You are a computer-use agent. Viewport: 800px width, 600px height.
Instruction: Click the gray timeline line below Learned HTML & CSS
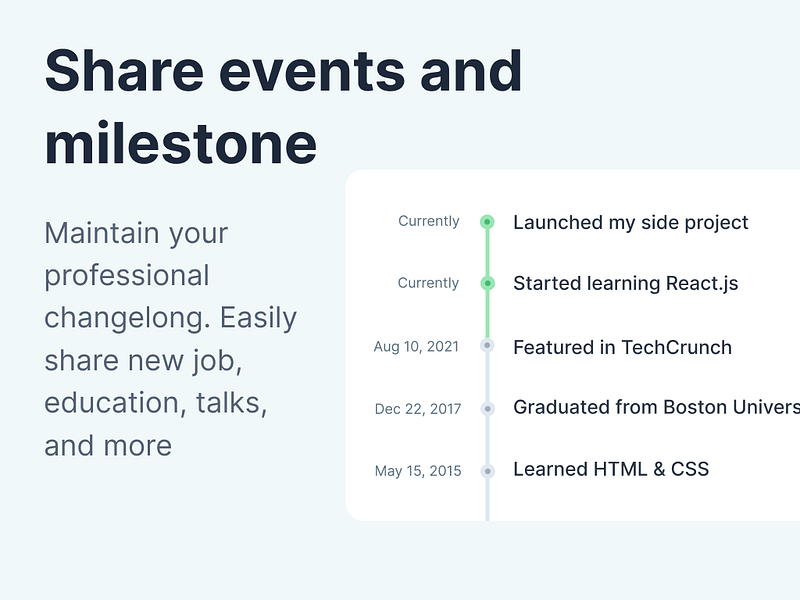(487, 499)
